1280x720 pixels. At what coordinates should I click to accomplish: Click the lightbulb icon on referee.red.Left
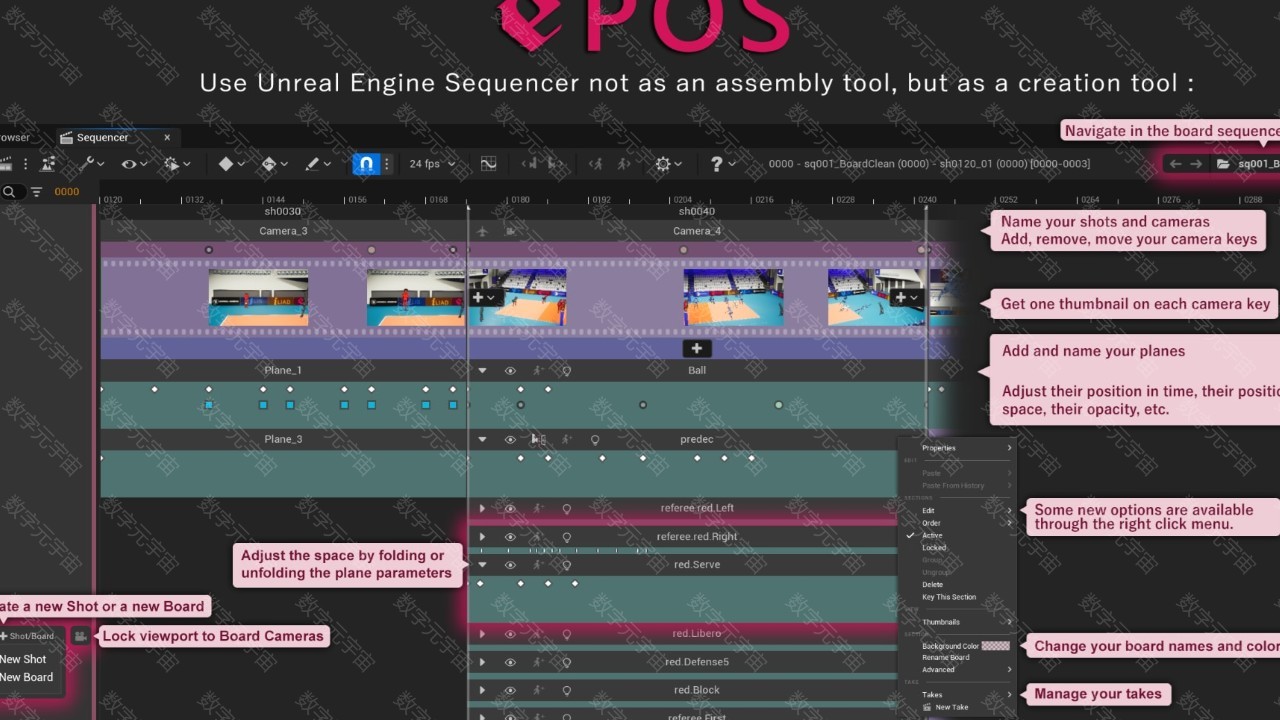click(566, 508)
